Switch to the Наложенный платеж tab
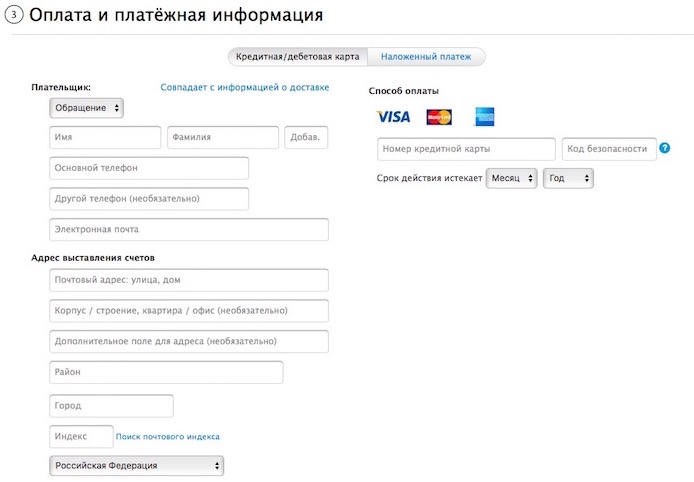Viewport: 694px width, 482px height. 425,57
